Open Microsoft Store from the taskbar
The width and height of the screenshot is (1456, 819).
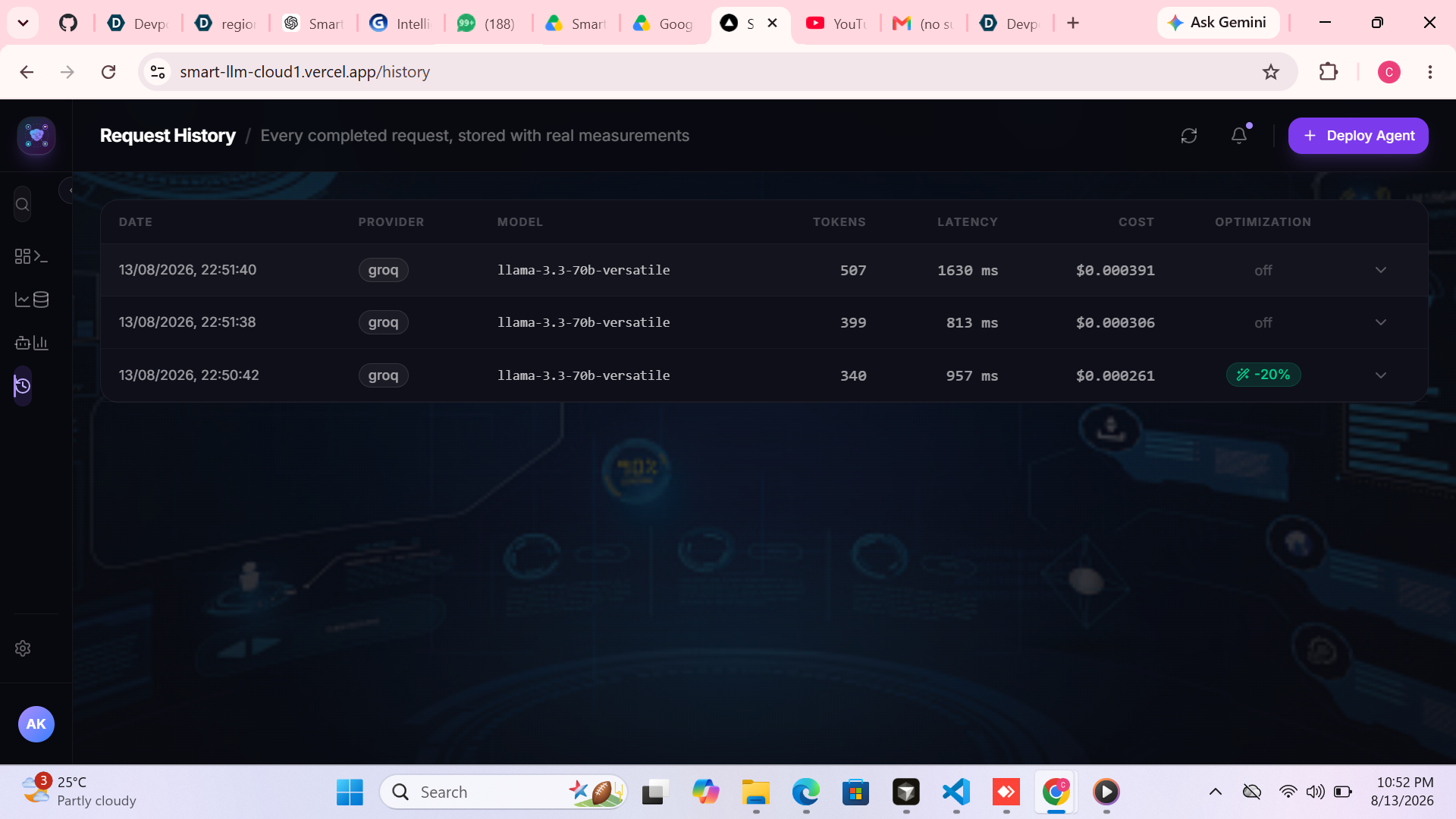coord(855,792)
